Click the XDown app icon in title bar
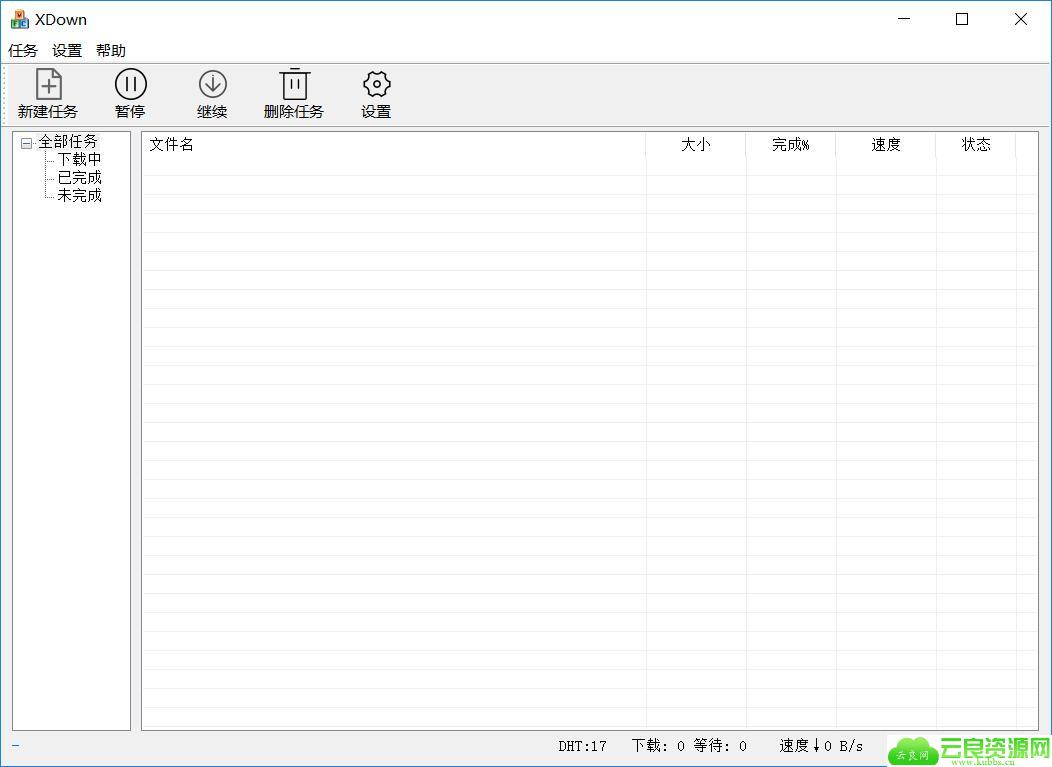 (x=19, y=19)
